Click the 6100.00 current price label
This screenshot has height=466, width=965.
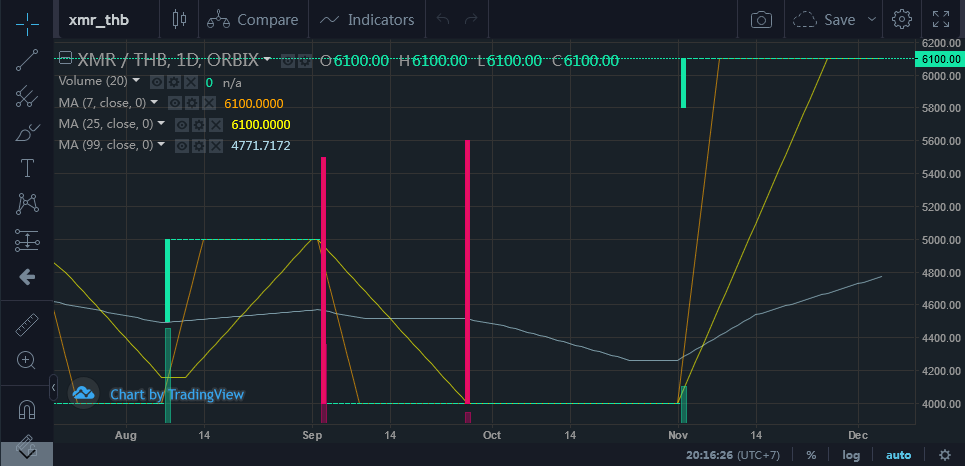(x=940, y=59)
